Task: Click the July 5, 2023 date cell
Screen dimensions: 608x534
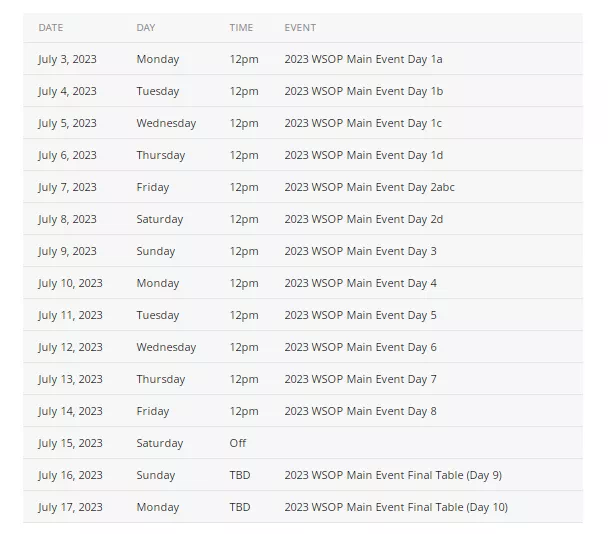Action: pos(67,123)
